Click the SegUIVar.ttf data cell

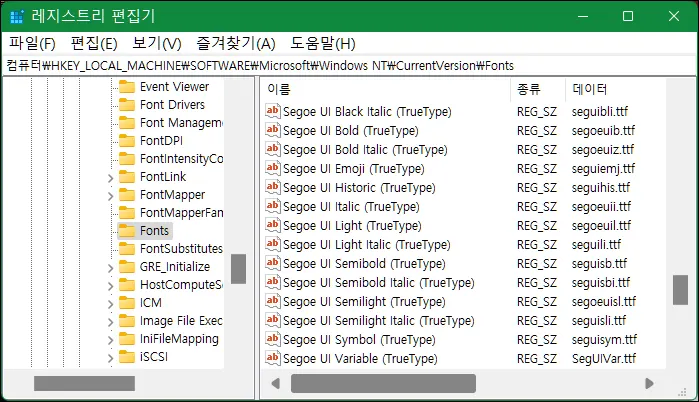[604, 358]
